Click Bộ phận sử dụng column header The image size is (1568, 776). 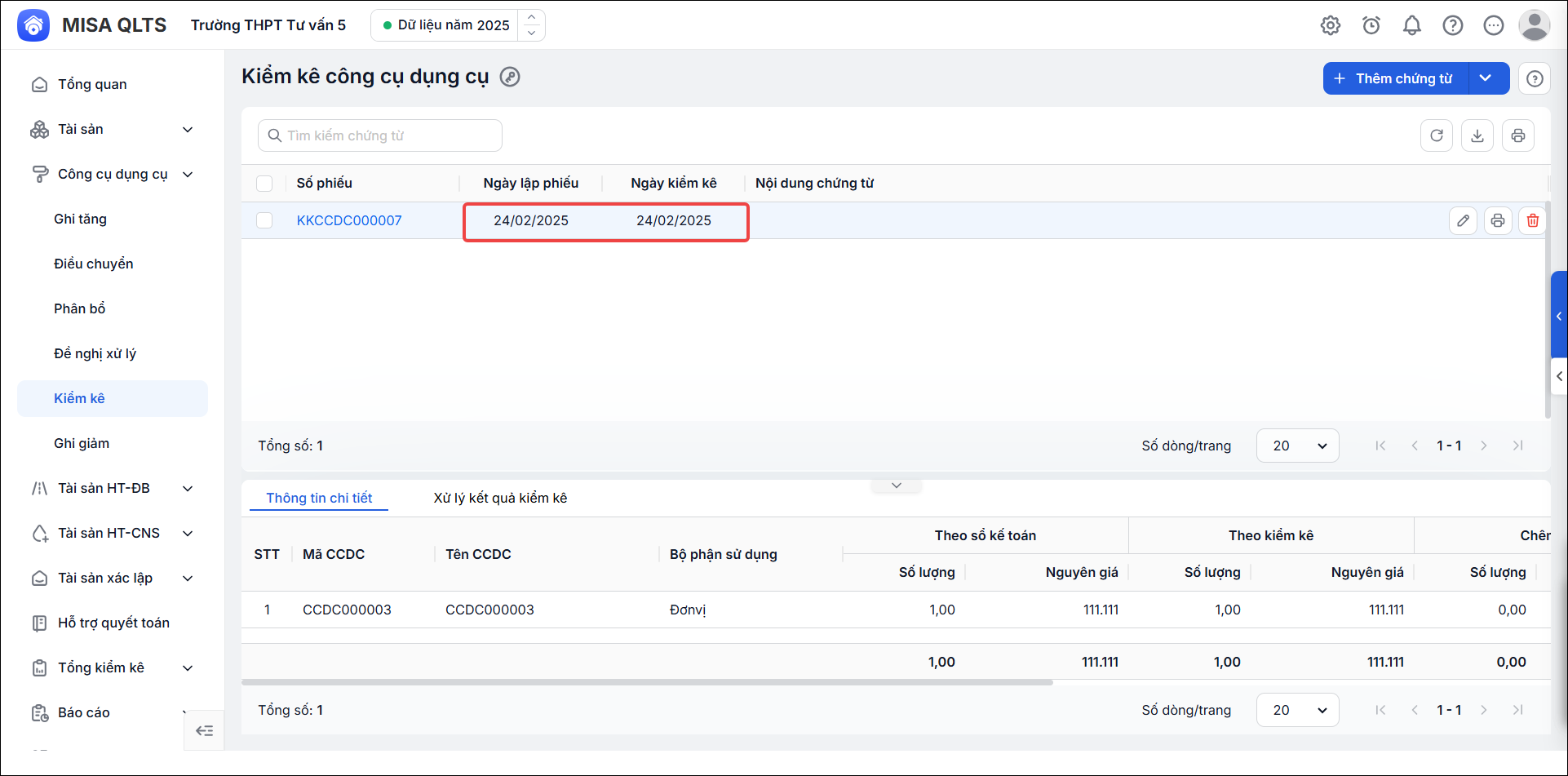coord(724,554)
